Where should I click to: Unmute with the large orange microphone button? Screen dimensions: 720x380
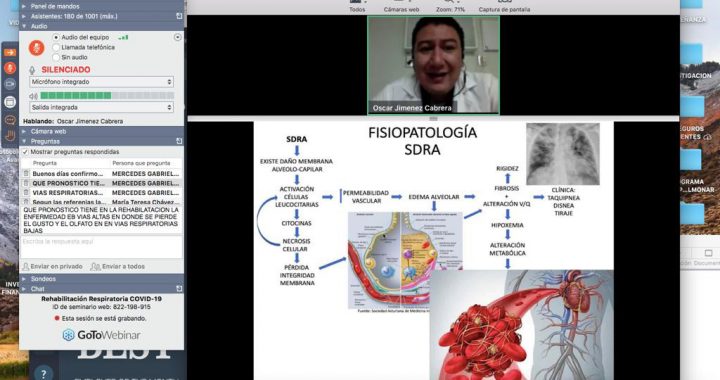(x=37, y=47)
